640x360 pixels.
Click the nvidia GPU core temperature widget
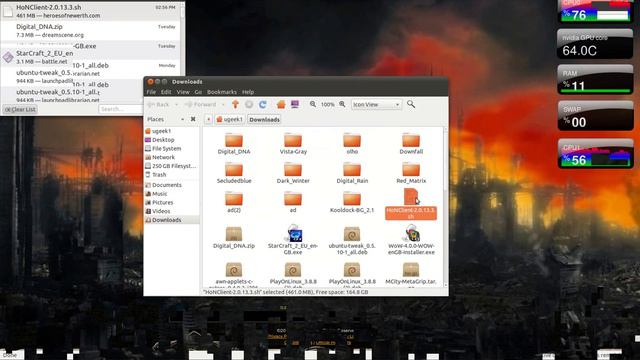point(595,44)
